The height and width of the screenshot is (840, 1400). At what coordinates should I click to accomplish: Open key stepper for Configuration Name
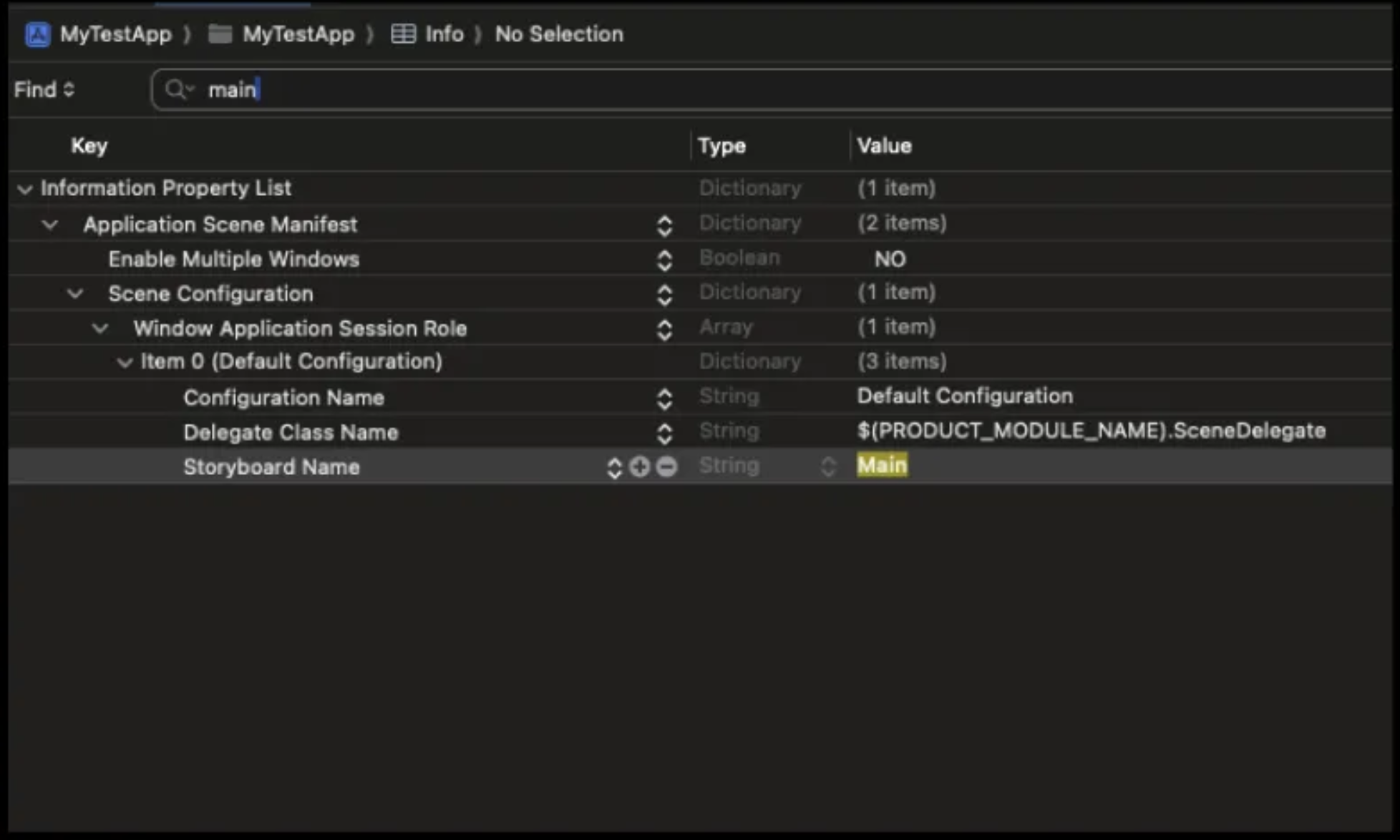[x=664, y=399]
